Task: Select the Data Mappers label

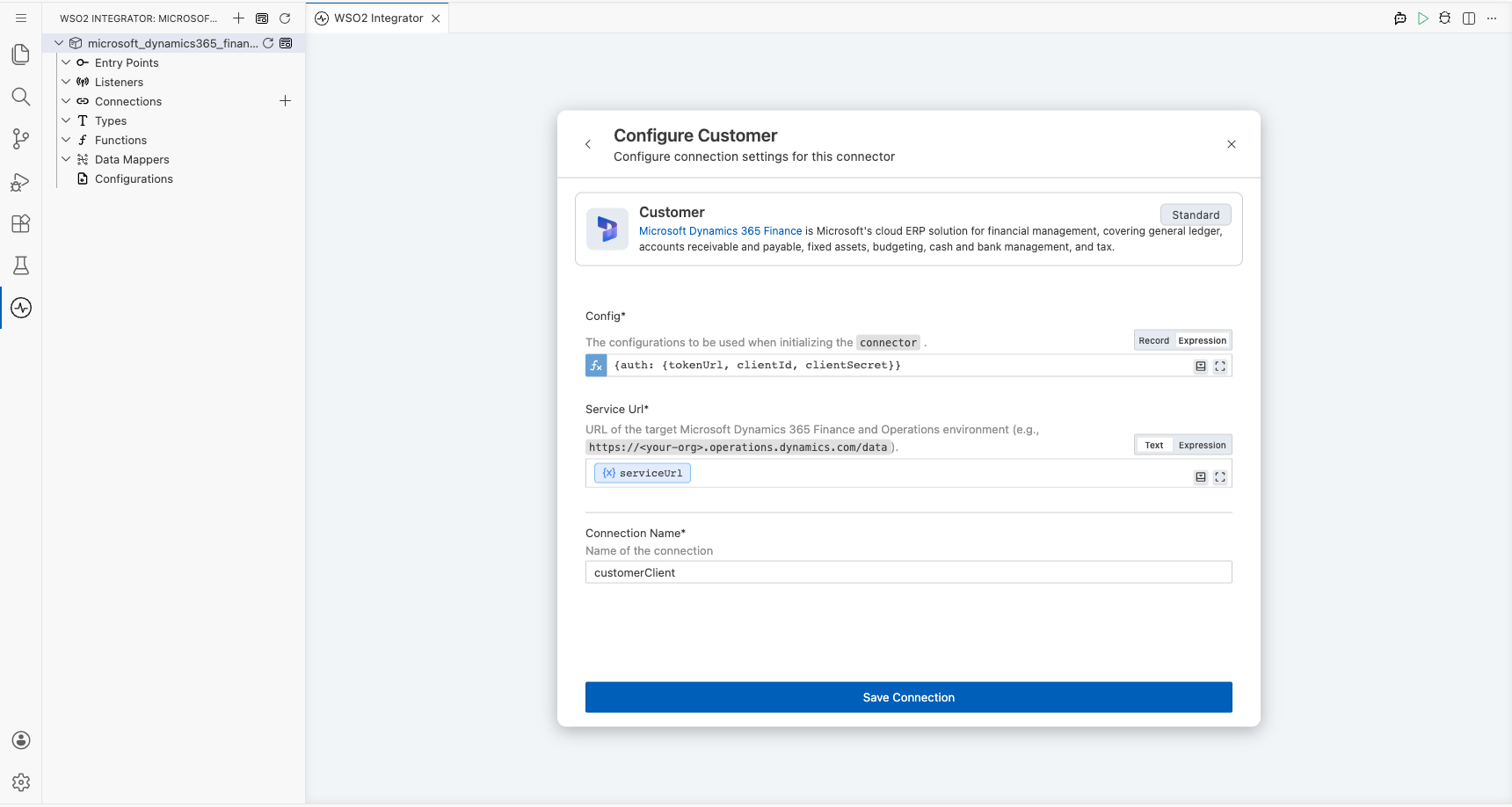Action: [x=132, y=159]
